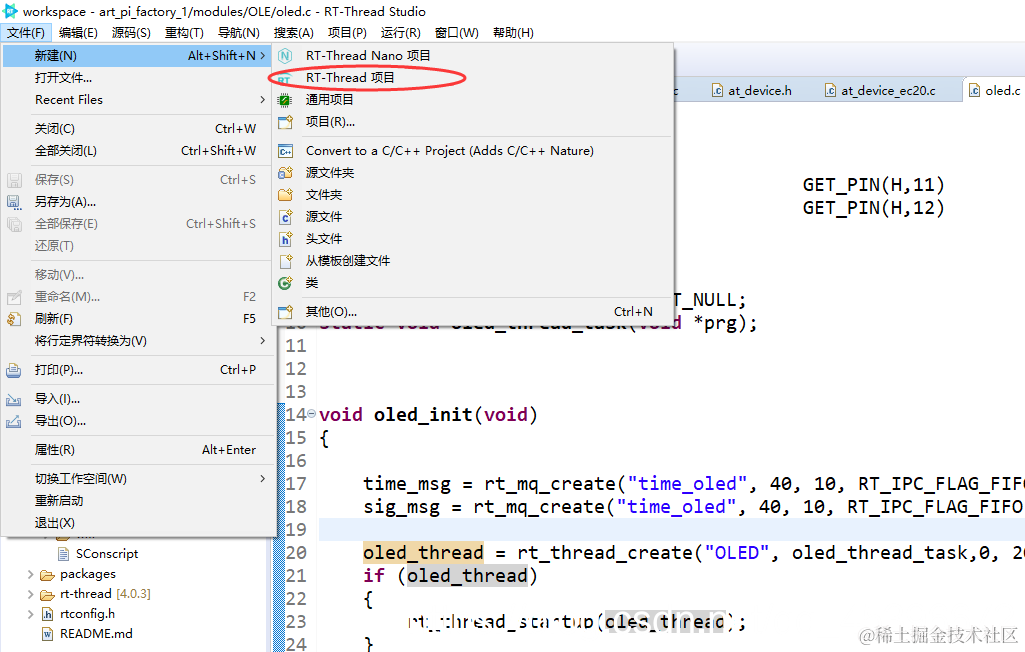Image resolution: width=1025 pixels, height=652 pixels.
Task: Click the file icon on at_device.h tab
Action: click(717, 91)
